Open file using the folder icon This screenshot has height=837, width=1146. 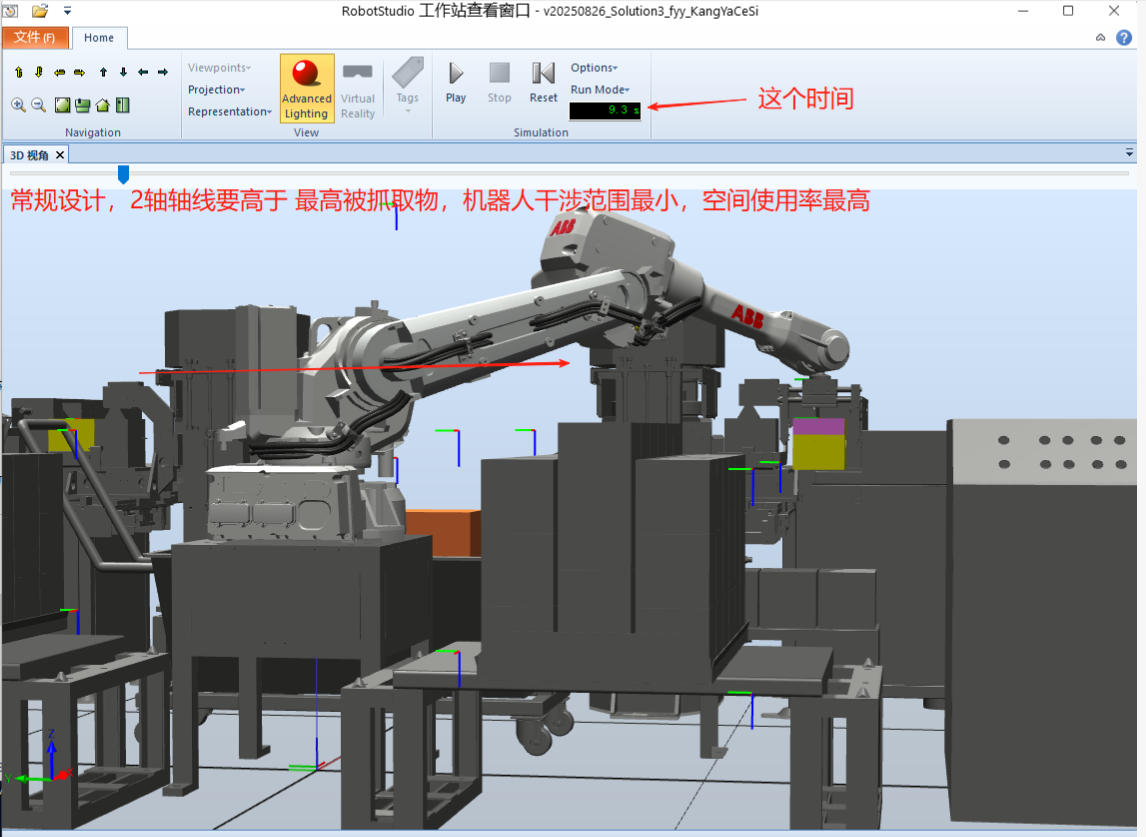(40, 11)
